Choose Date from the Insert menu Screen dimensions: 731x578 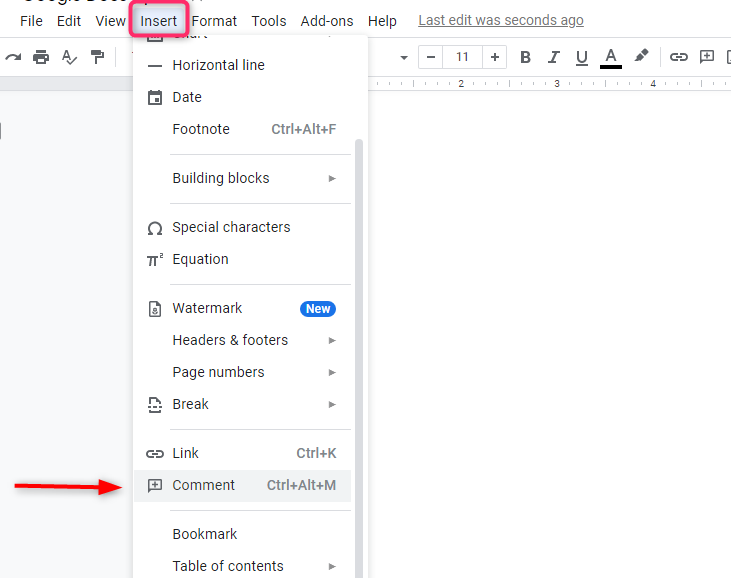click(x=242, y=97)
